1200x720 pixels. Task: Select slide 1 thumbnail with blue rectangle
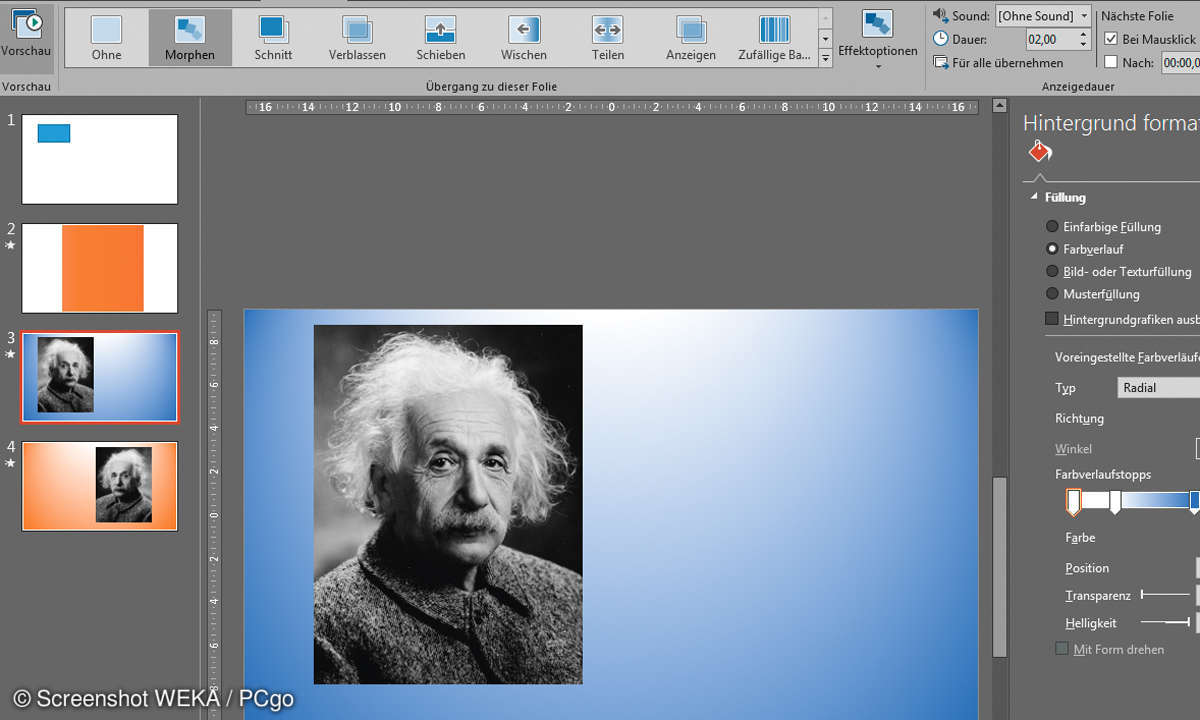pyautogui.click(x=100, y=159)
